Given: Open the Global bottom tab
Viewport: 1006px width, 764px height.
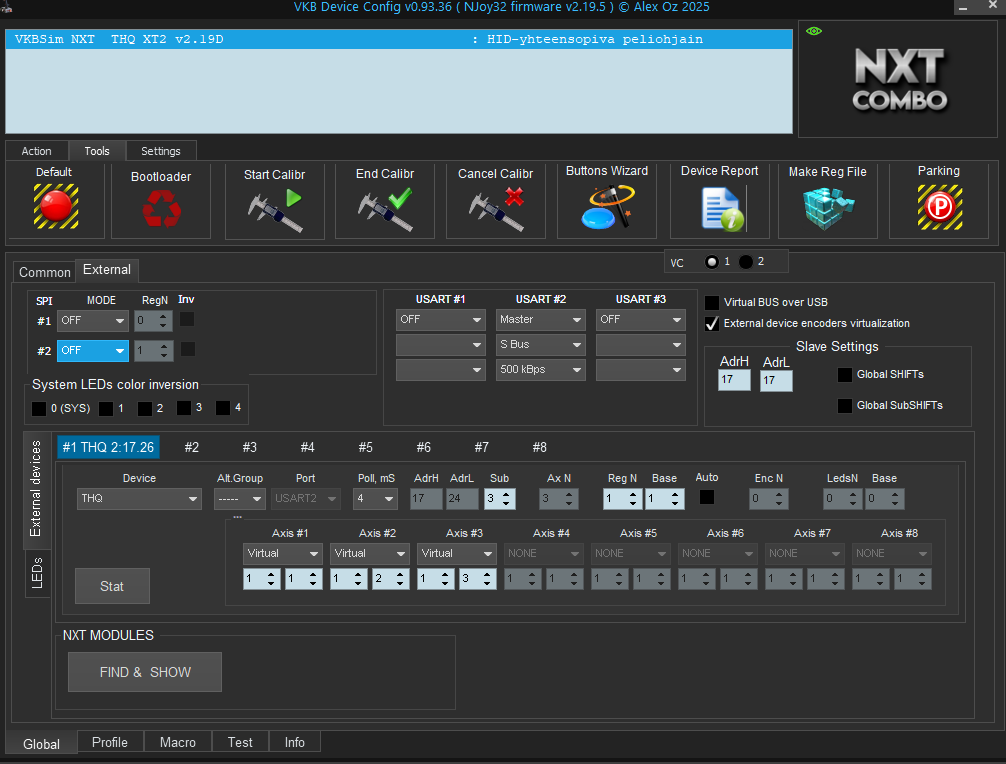Looking at the screenshot, I should click(x=42, y=744).
